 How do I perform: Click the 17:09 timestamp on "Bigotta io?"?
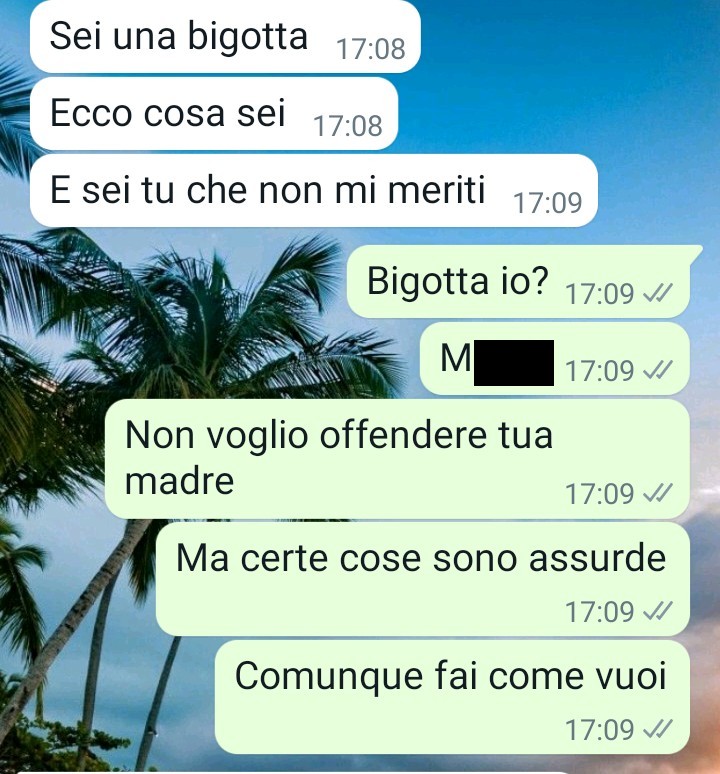coord(600,294)
